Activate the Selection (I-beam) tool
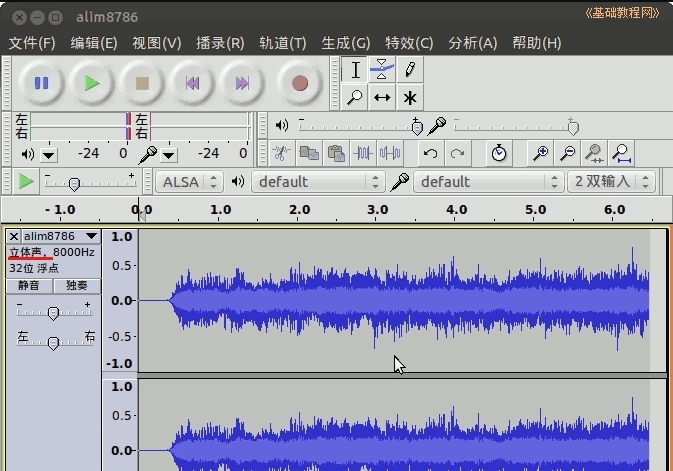Screen dimensions: 673x471 click(355, 69)
